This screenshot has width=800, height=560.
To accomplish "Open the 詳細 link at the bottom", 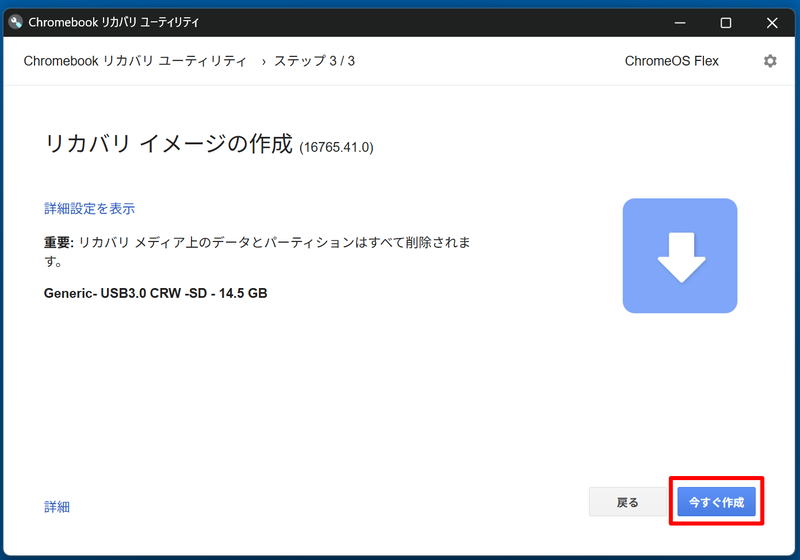I will [x=57, y=506].
